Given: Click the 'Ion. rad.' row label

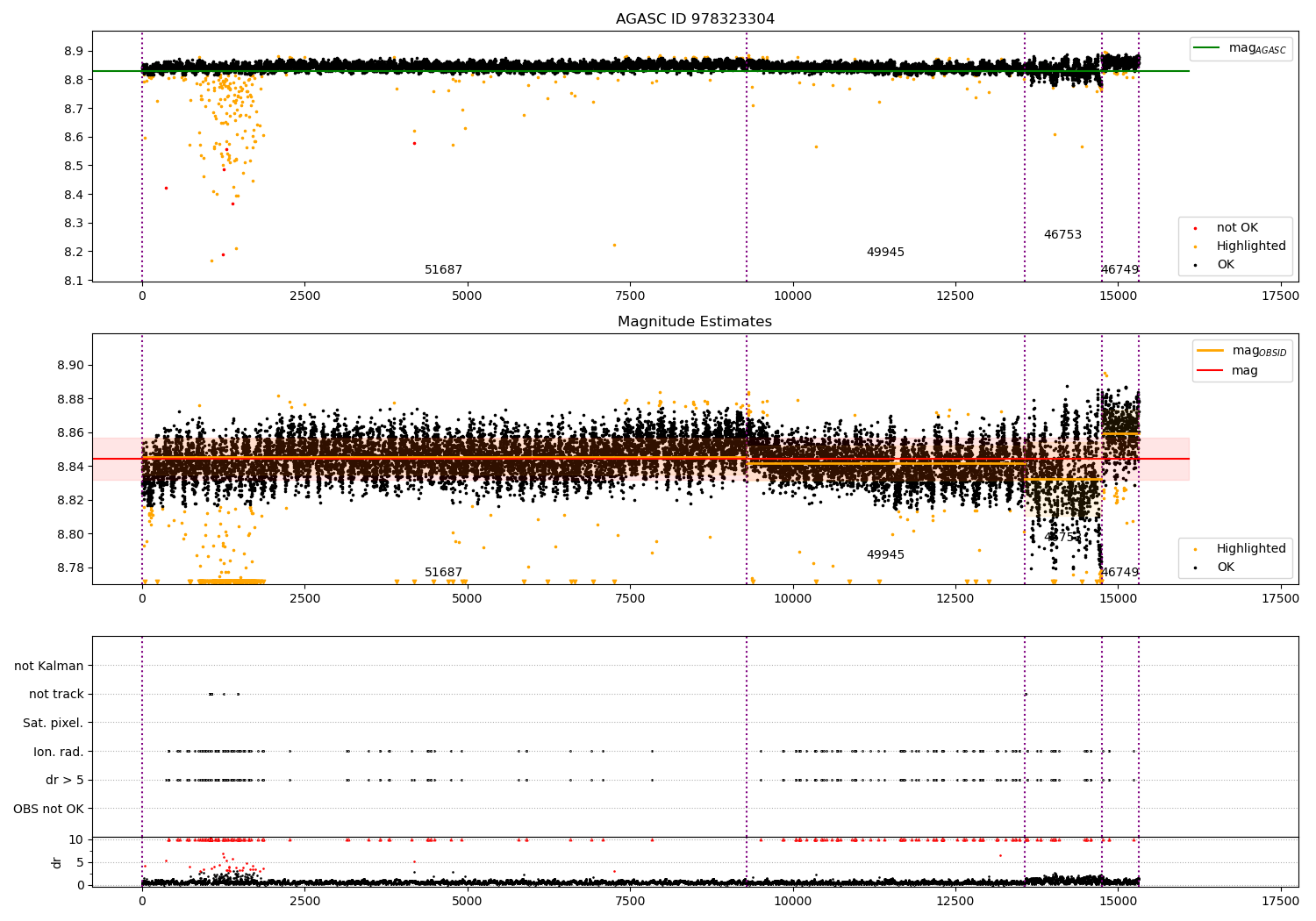Looking at the screenshot, I should pos(59,752).
